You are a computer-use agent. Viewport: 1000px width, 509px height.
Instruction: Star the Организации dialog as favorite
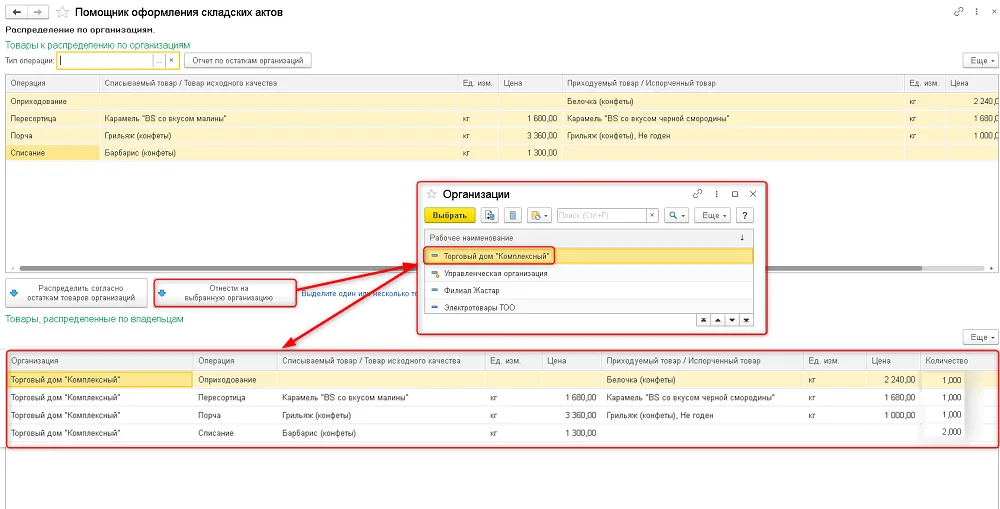click(432, 194)
